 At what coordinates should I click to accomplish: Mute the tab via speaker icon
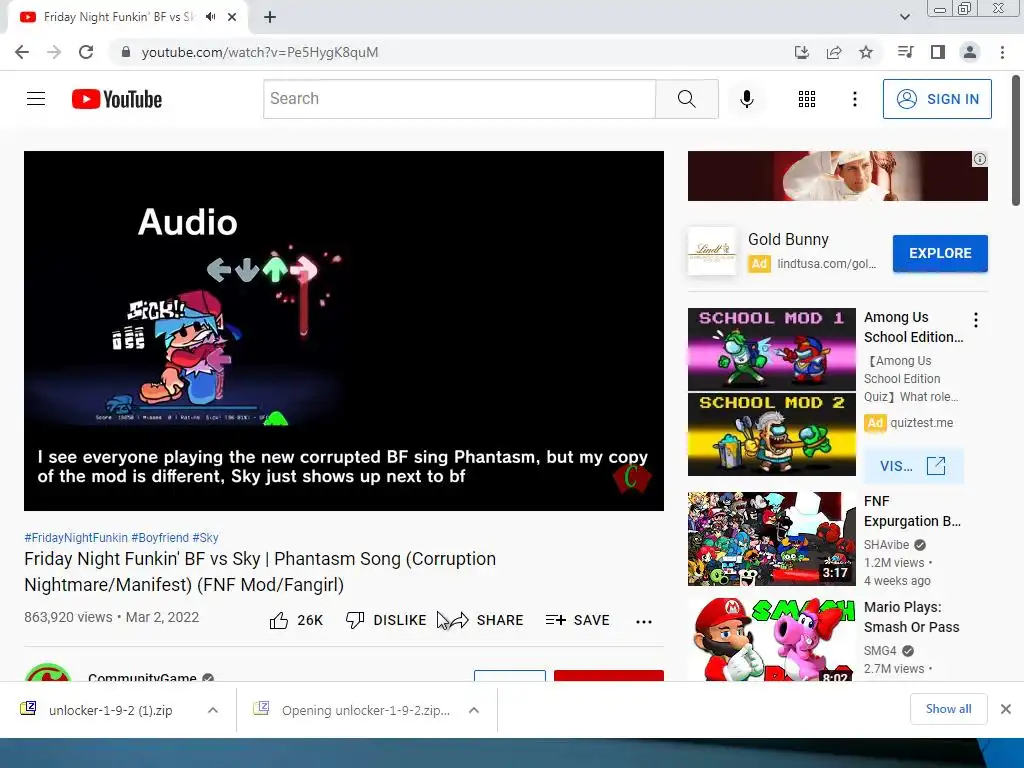[210, 17]
